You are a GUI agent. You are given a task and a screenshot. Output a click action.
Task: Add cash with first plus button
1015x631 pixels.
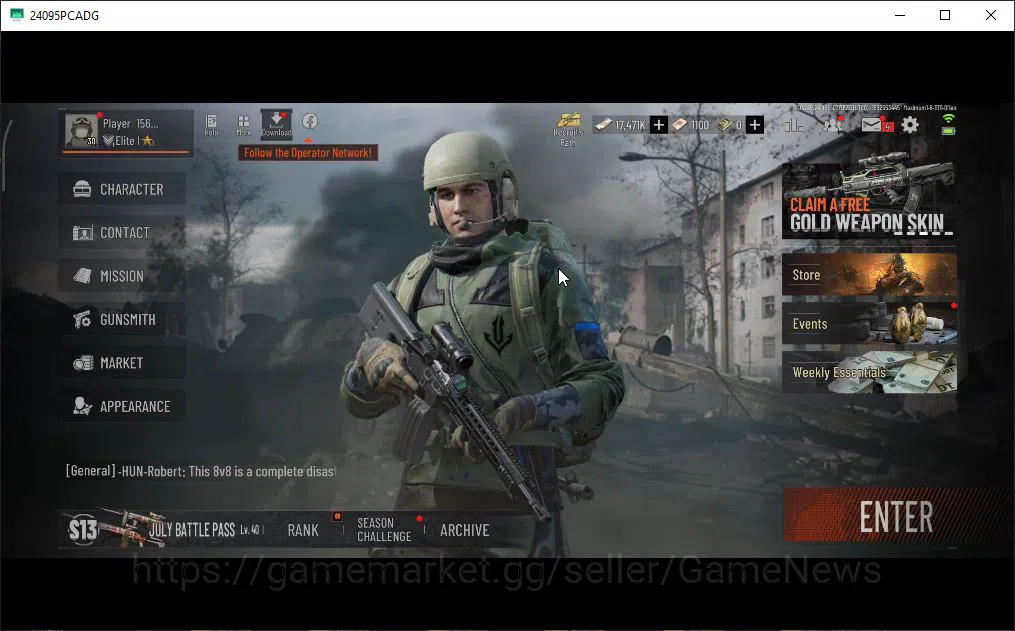(x=658, y=125)
